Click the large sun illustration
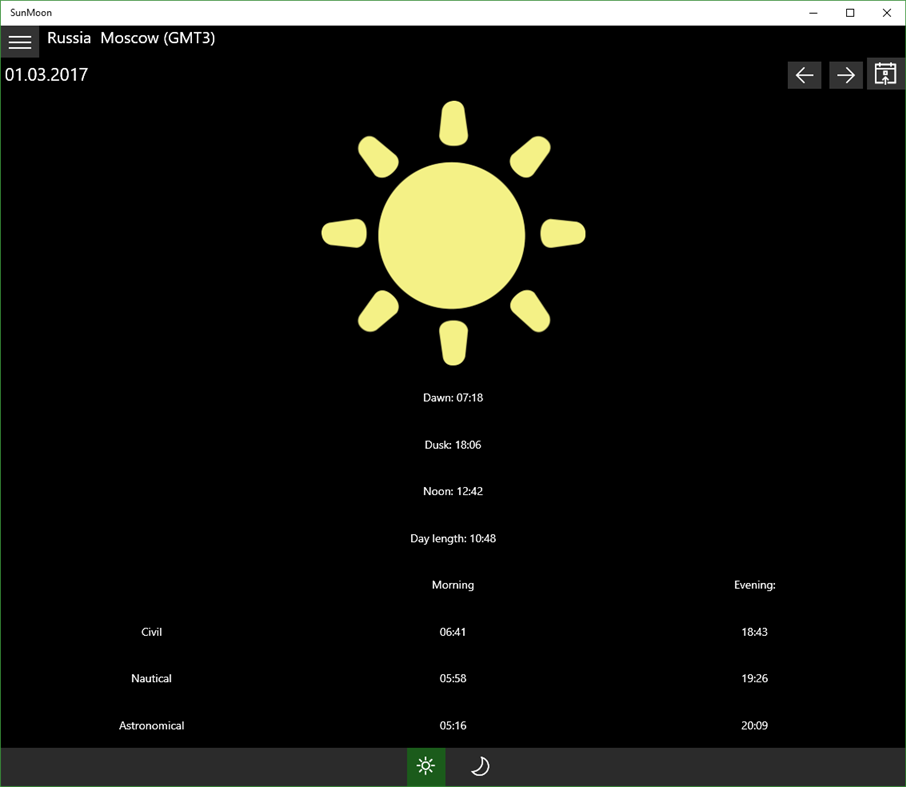Viewport: 906px width, 787px height. 453,233
